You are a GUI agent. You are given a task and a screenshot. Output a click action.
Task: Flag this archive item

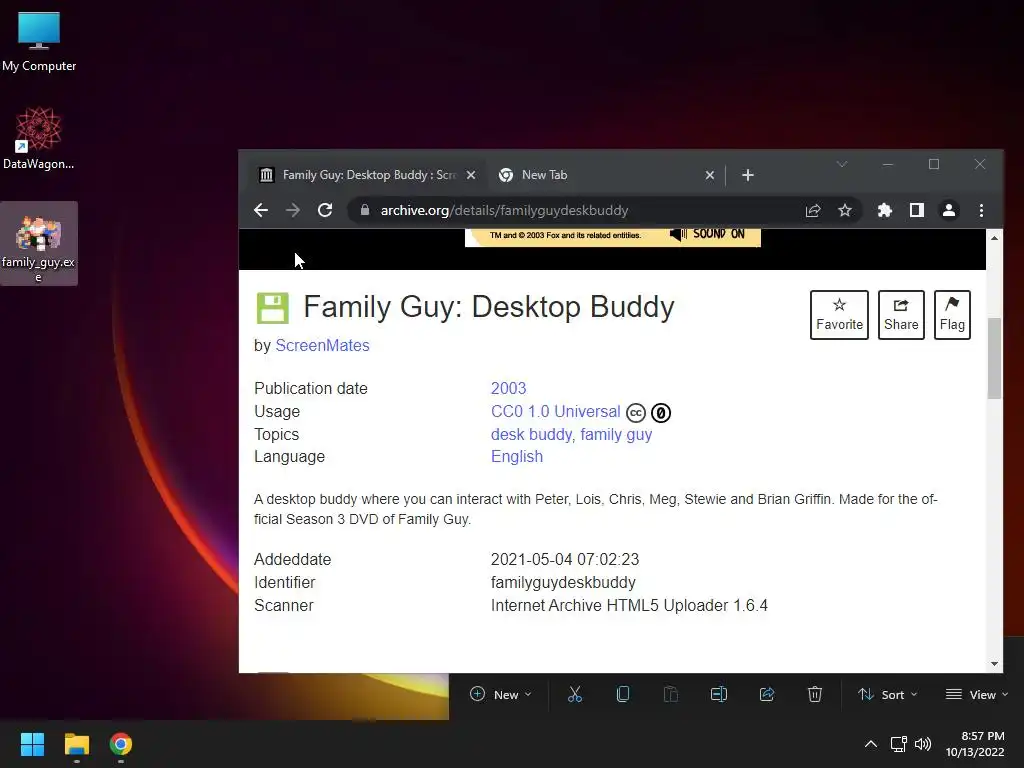[952, 315]
